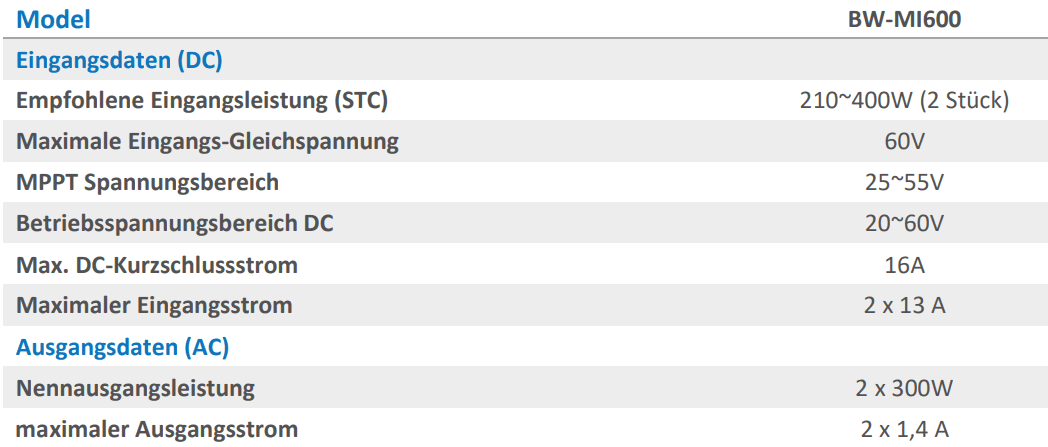Click the Eingangsdaten (DC) section heading
Screen dimensions: 1048x447
coord(119,61)
